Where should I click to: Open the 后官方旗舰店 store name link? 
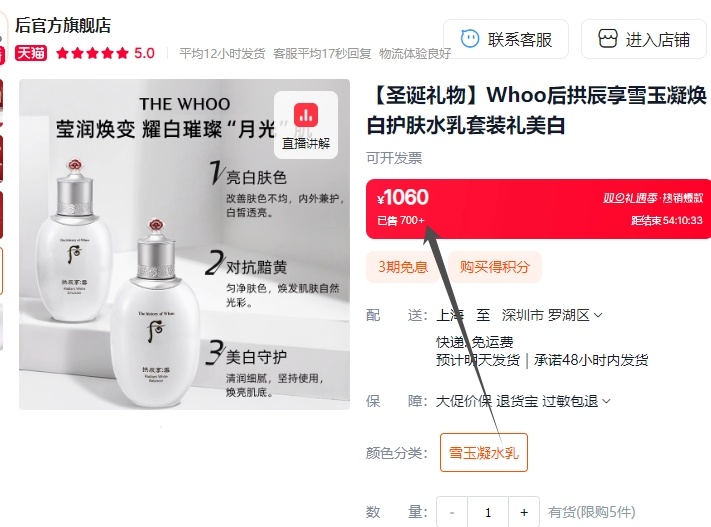pos(63,25)
